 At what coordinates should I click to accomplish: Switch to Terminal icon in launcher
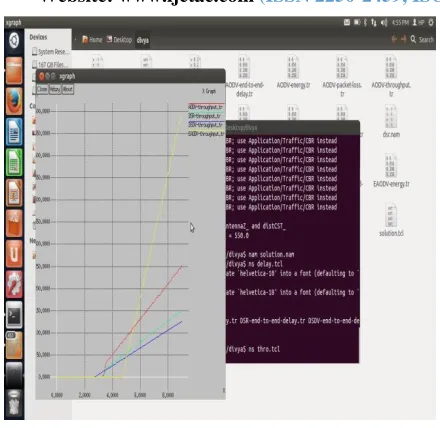pyautogui.click(x=14, y=314)
